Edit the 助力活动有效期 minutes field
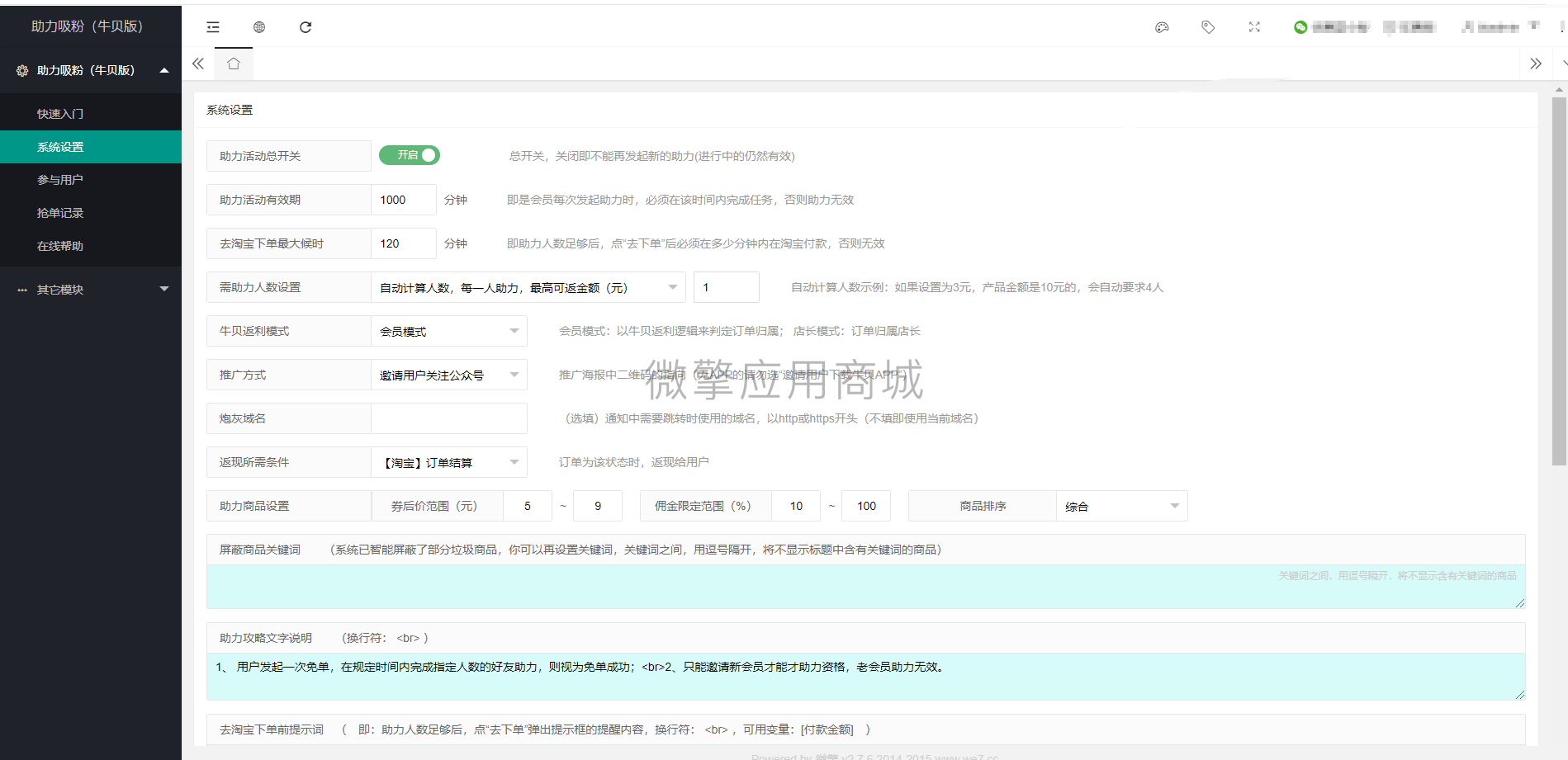Viewport: 1568px width, 760px height. pyautogui.click(x=404, y=200)
